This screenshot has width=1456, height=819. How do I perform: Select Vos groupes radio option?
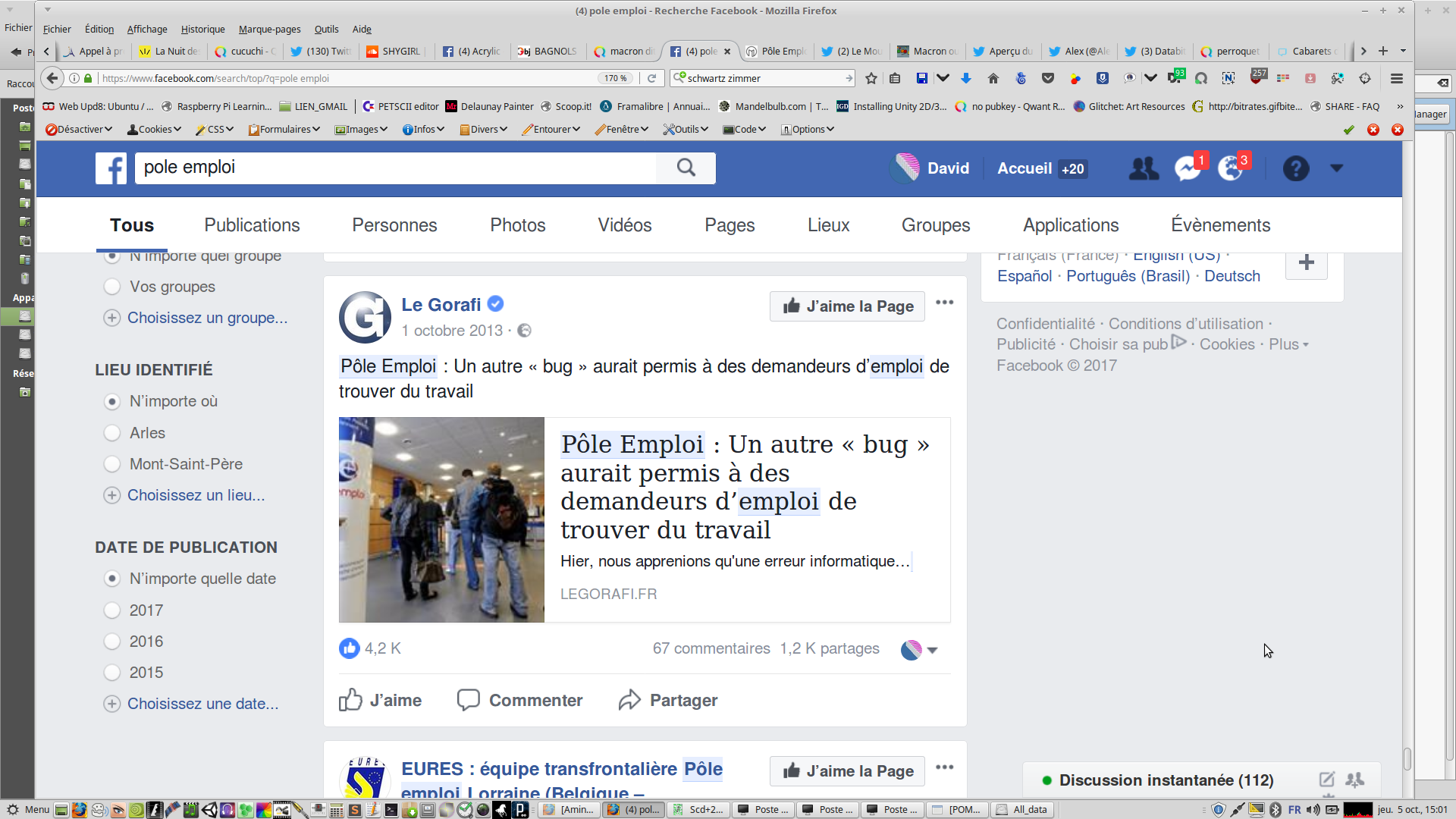click(x=112, y=287)
